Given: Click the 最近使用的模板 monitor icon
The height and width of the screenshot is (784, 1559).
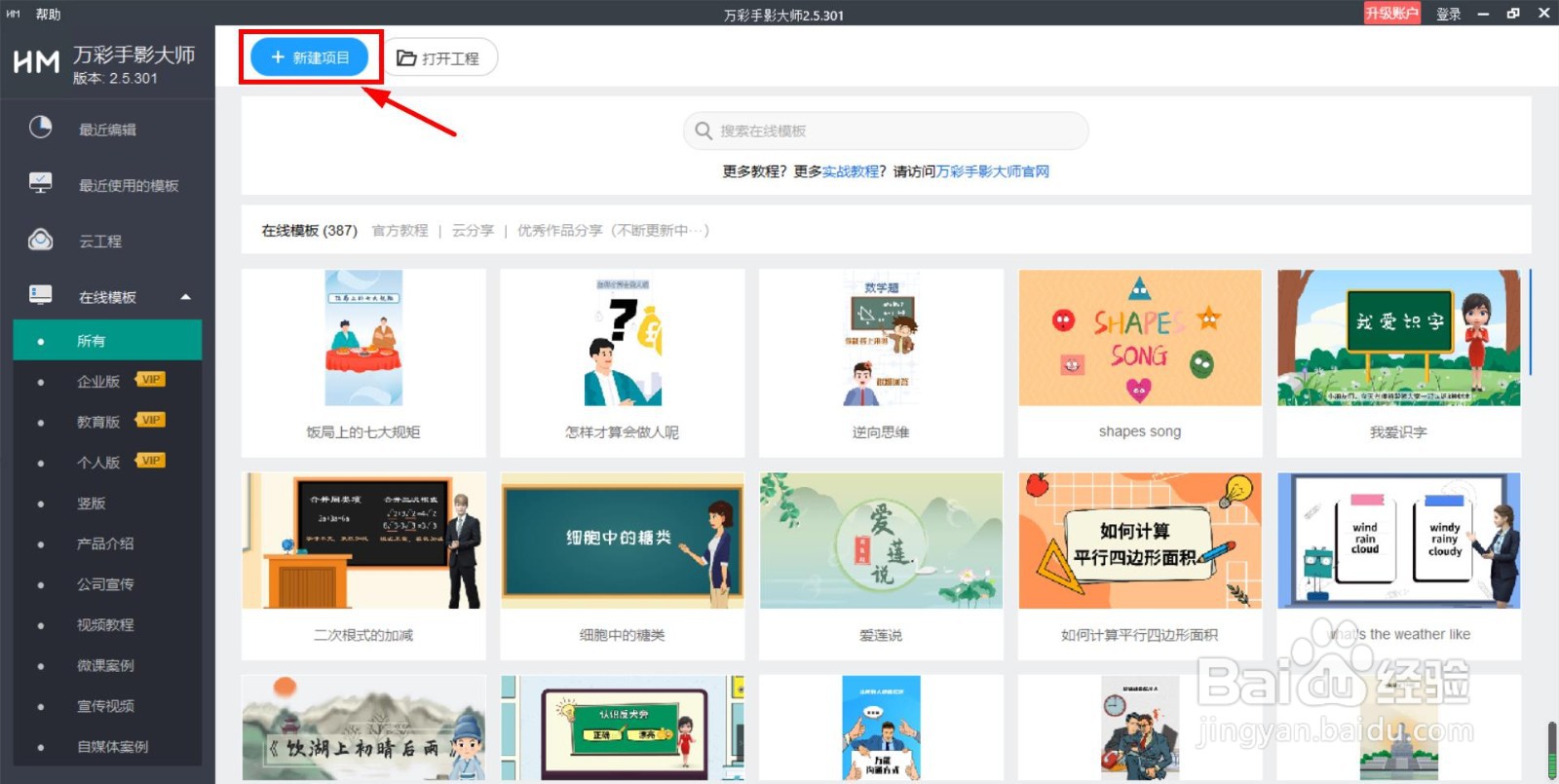Looking at the screenshot, I should [x=40, y=183].
